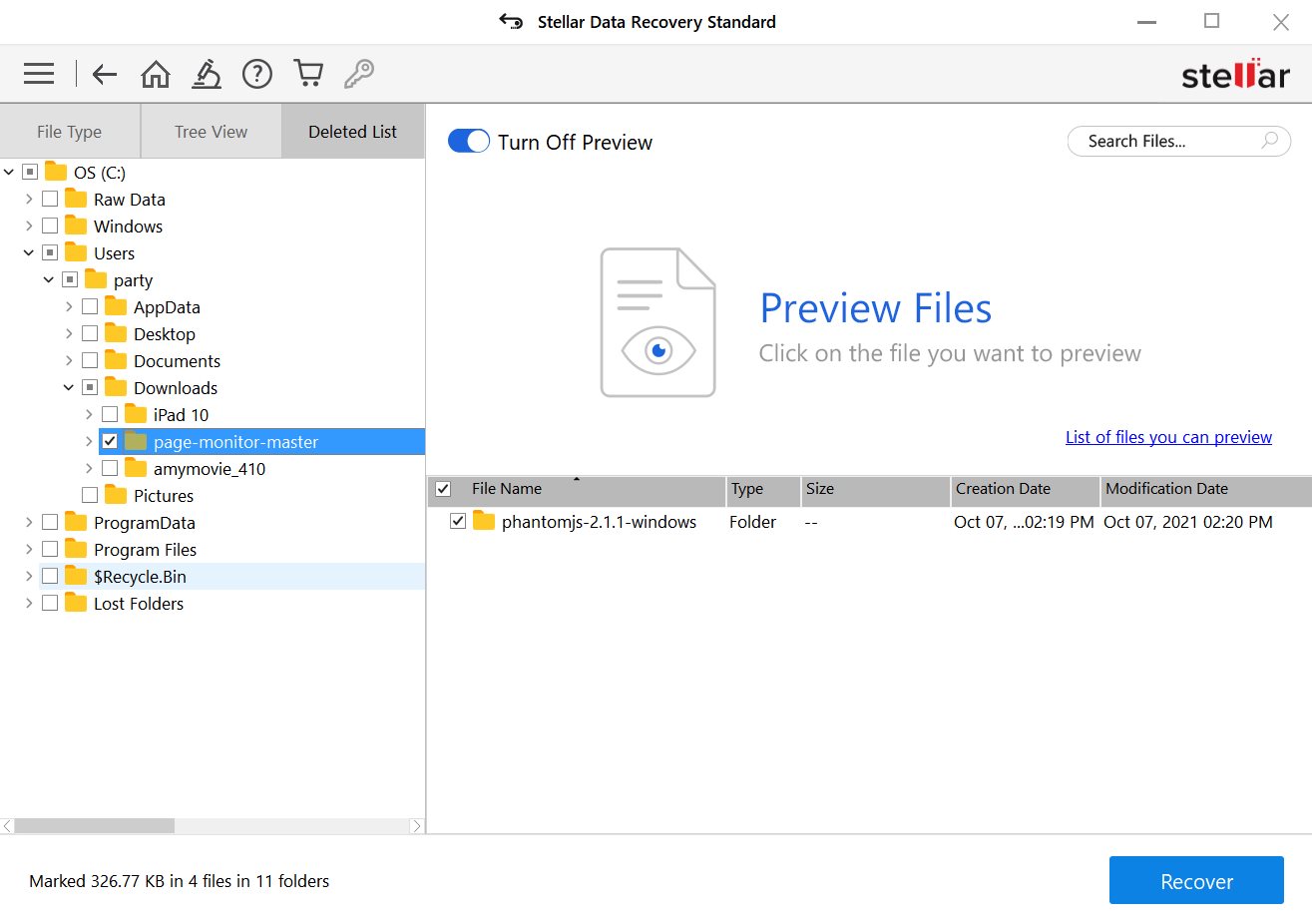
Task: Click the Raw Data folder icon
Action: click(76, 199)
